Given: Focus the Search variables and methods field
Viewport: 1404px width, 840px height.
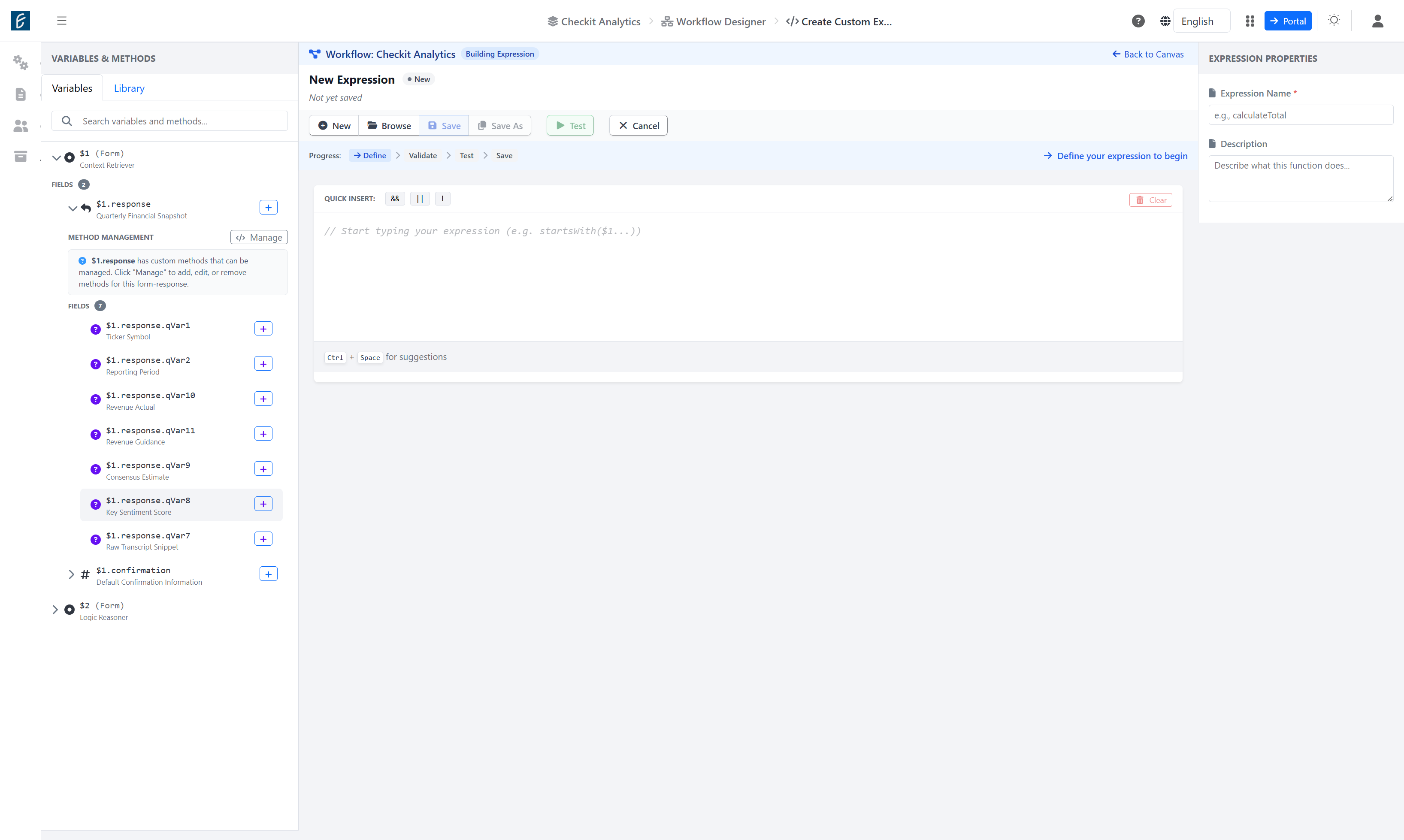Looking at the screenshot, I should pyautogui.click(x=170, y=121).
